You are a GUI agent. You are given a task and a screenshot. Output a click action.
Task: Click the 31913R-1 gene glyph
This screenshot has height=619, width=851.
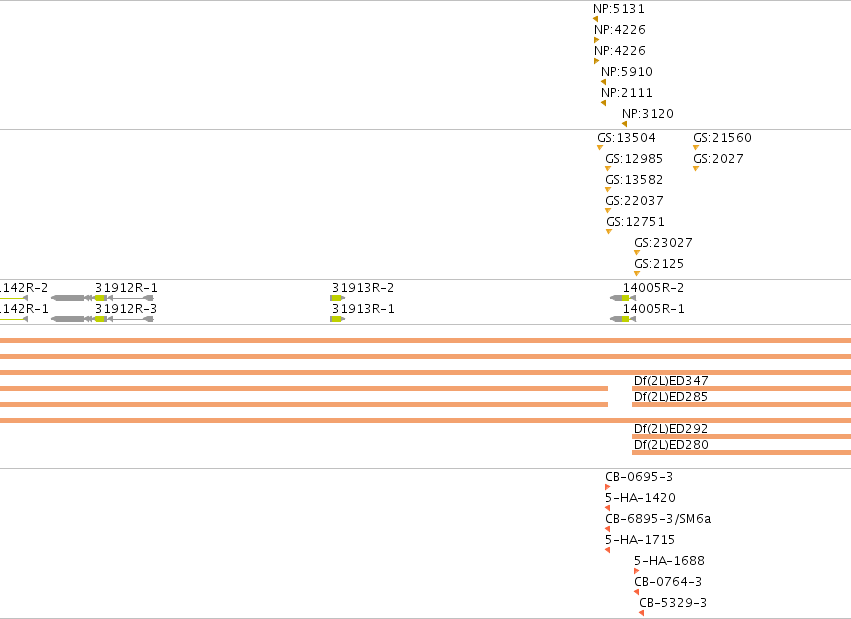(x=337, y=319)
